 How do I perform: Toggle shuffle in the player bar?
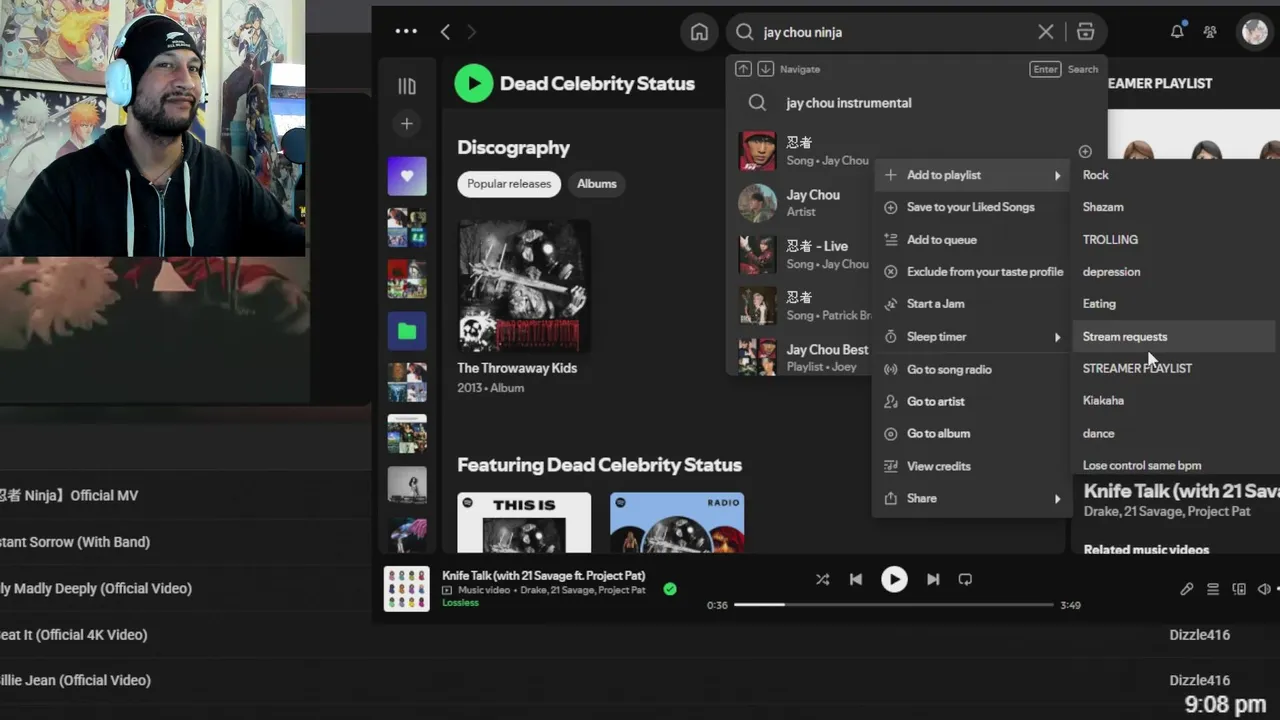pyautogui.click(x=822, y=579)
